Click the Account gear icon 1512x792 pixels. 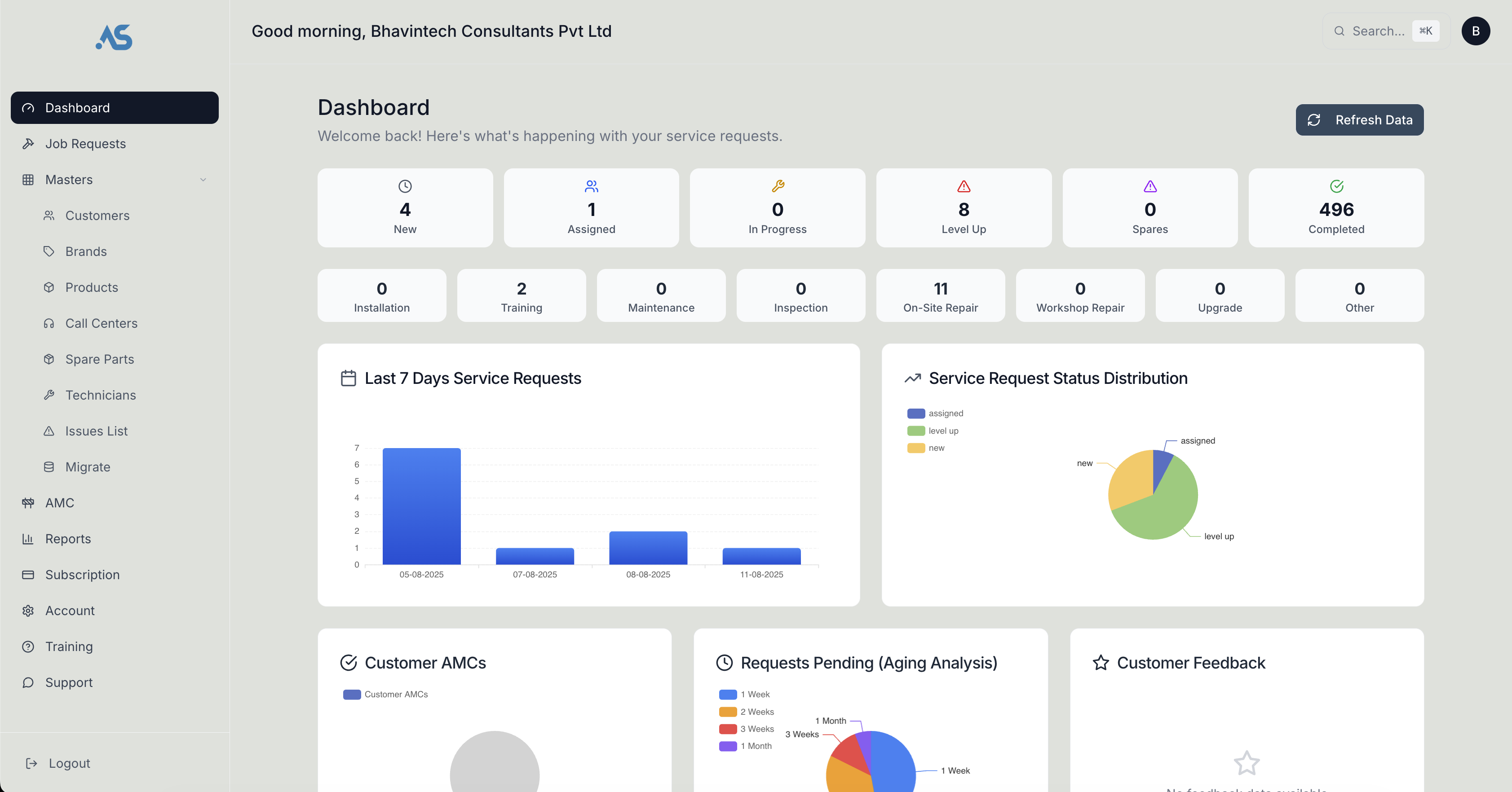click(27, 611)
